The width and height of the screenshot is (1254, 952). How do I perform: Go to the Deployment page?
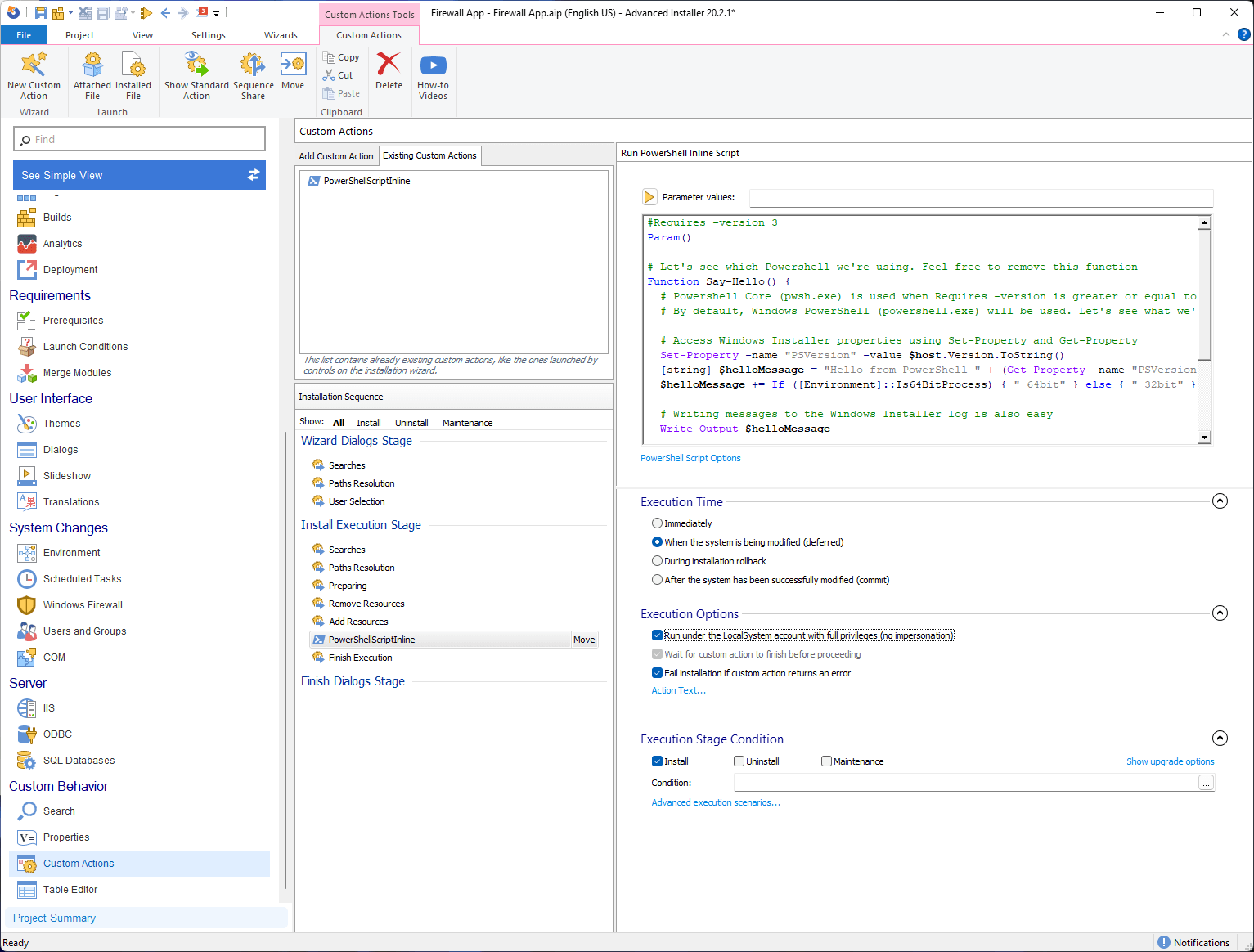click(70, 270)
